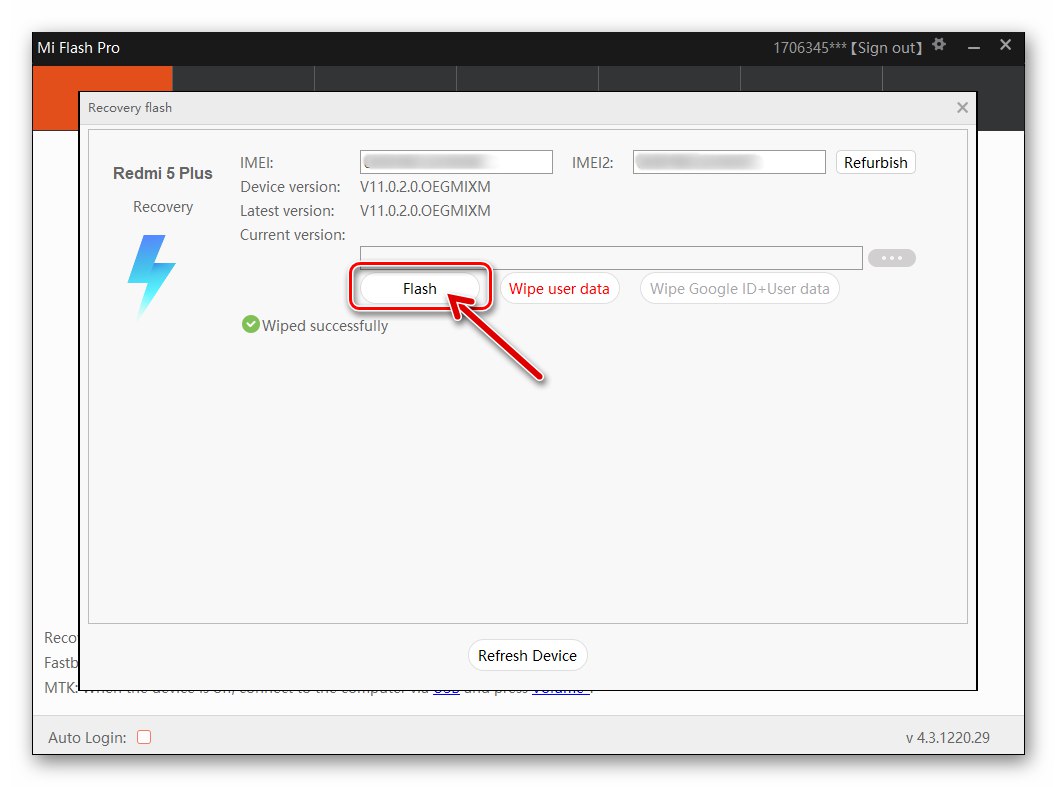Image resolution: width=1057 pixels, height=787 pixels.
Task: Click the IMEI2 input field
Action: (x=729, y=162)
